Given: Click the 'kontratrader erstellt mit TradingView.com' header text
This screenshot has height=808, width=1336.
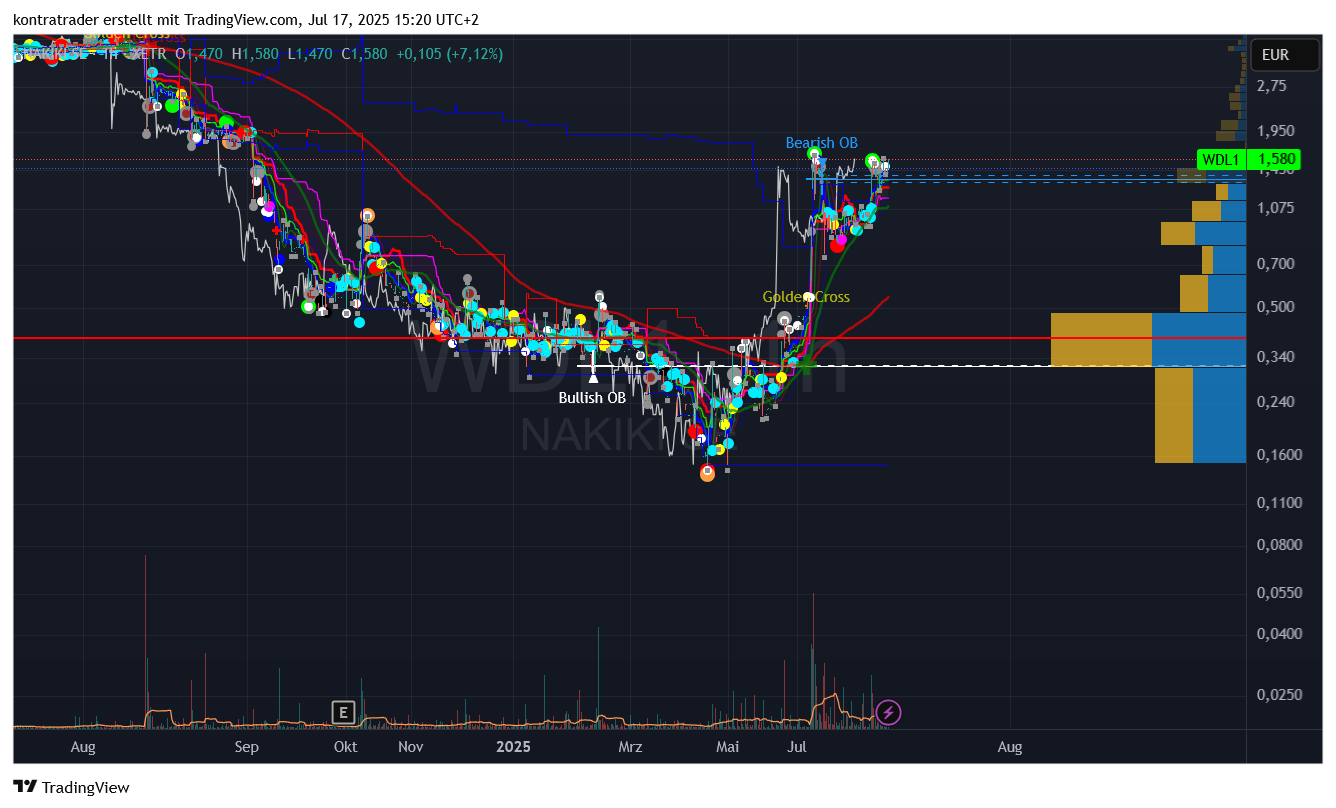Looking at the screenshot, I should (x=157, y=20).
